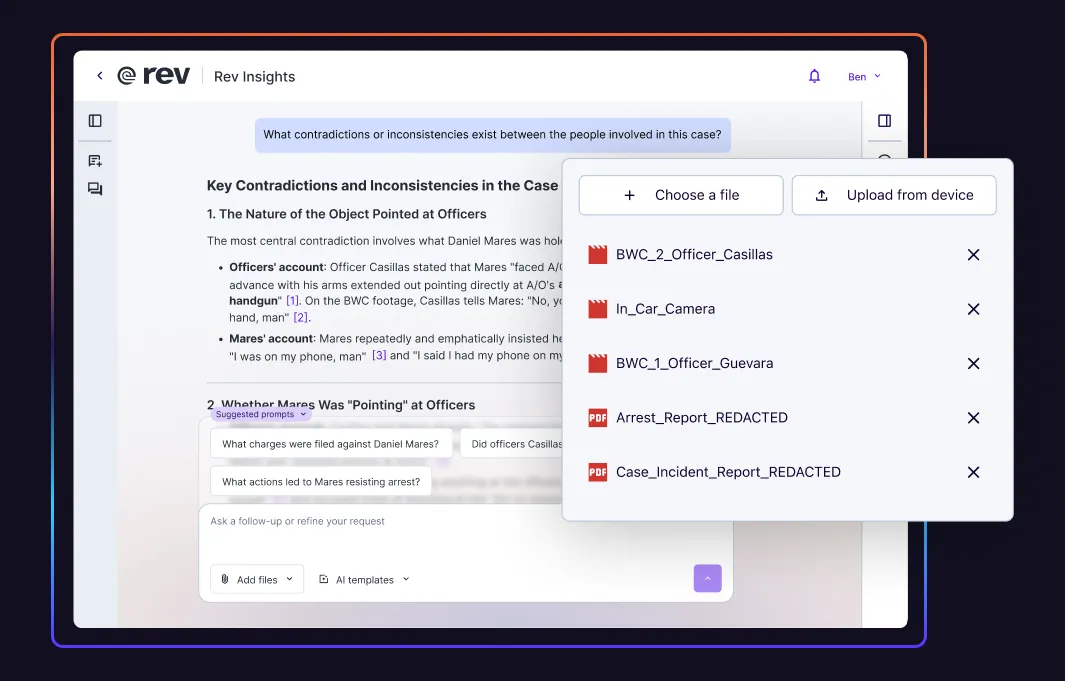
Task: Send message with purple arrow button
Action: click(x=708, y=578)
